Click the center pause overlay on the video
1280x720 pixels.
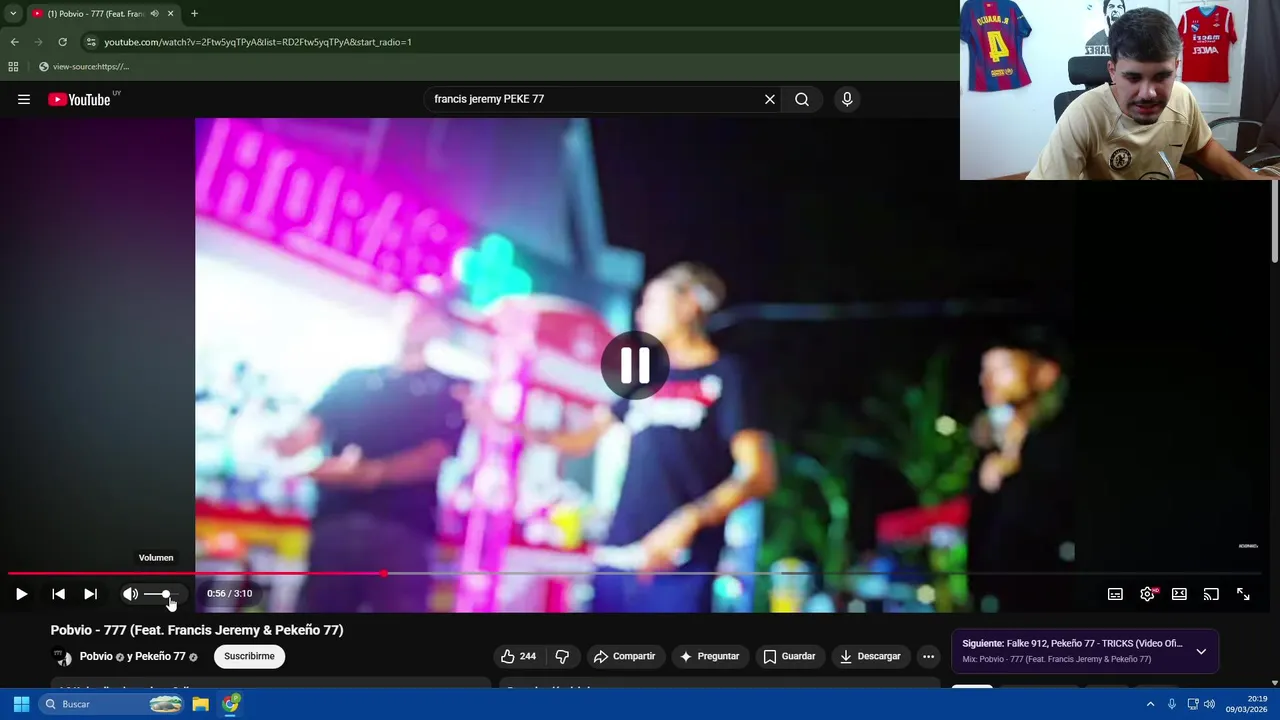[635, 365]
